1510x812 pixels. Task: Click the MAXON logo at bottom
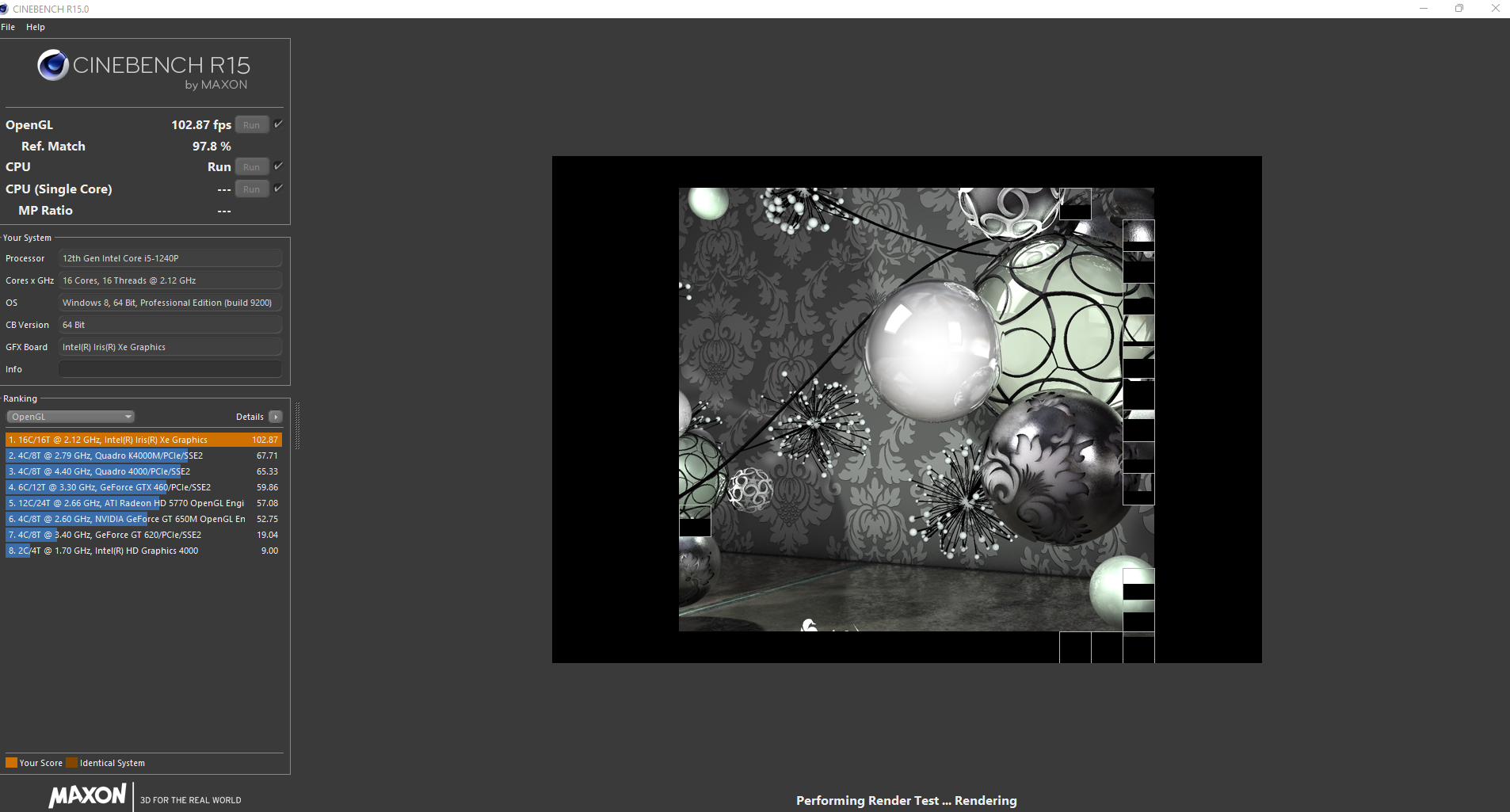click(x=87, y=795)
